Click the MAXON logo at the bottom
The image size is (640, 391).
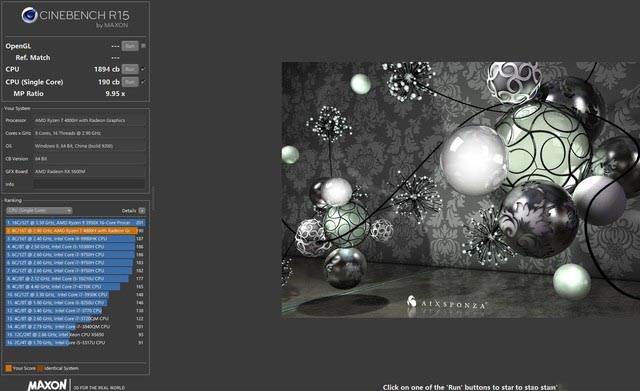[47, 385]
